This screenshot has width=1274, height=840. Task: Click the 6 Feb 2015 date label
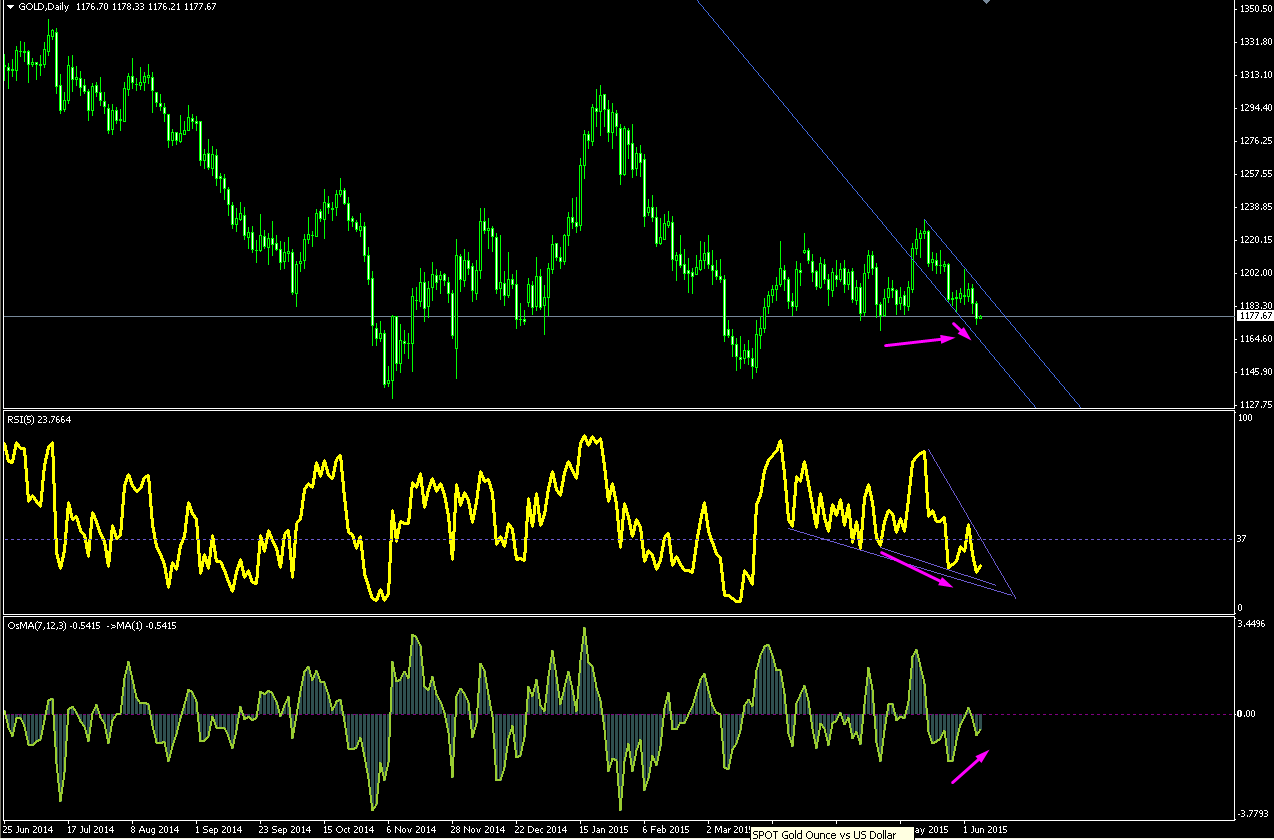click(667, 830)
